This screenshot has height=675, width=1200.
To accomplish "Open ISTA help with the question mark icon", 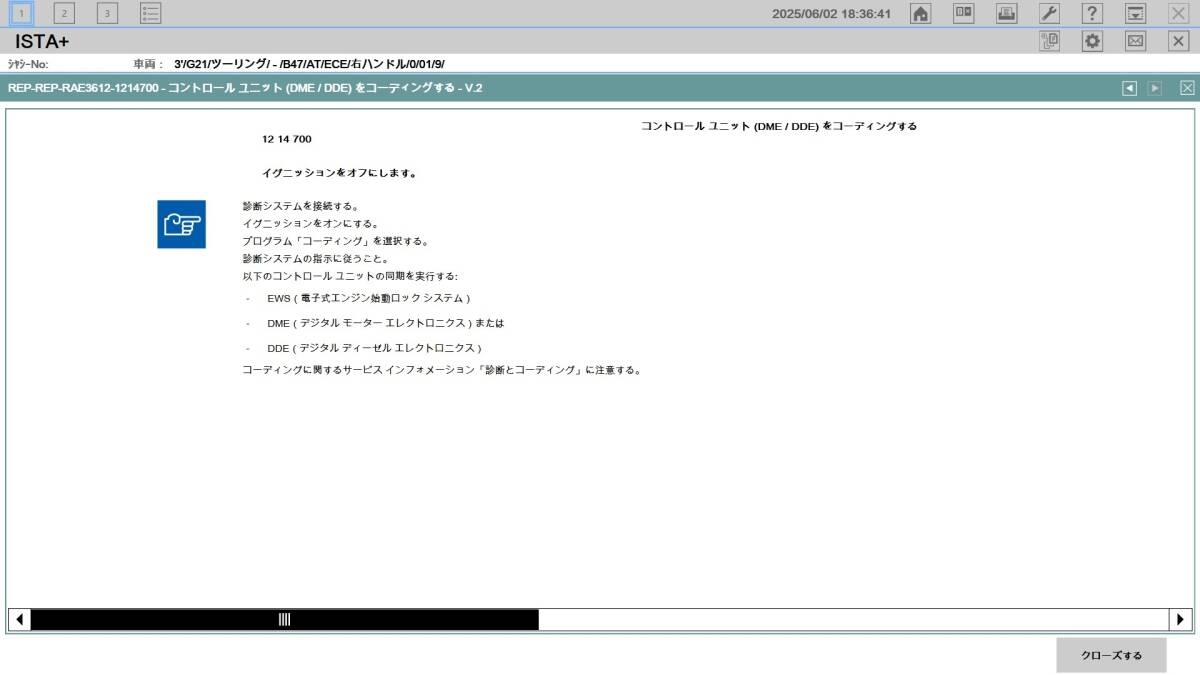I will 1091,14.
